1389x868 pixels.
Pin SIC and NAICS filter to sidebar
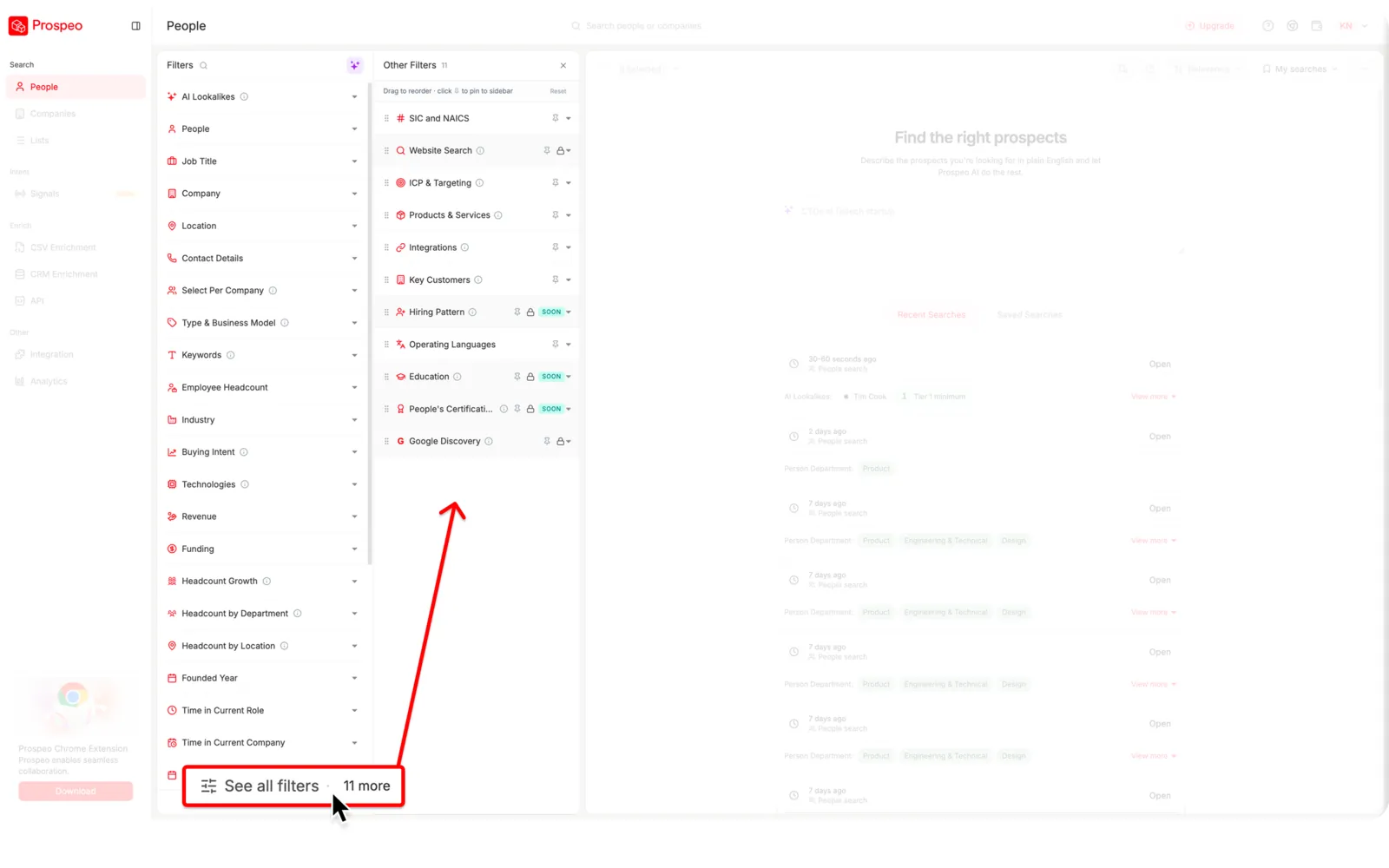tap(556, 118)
